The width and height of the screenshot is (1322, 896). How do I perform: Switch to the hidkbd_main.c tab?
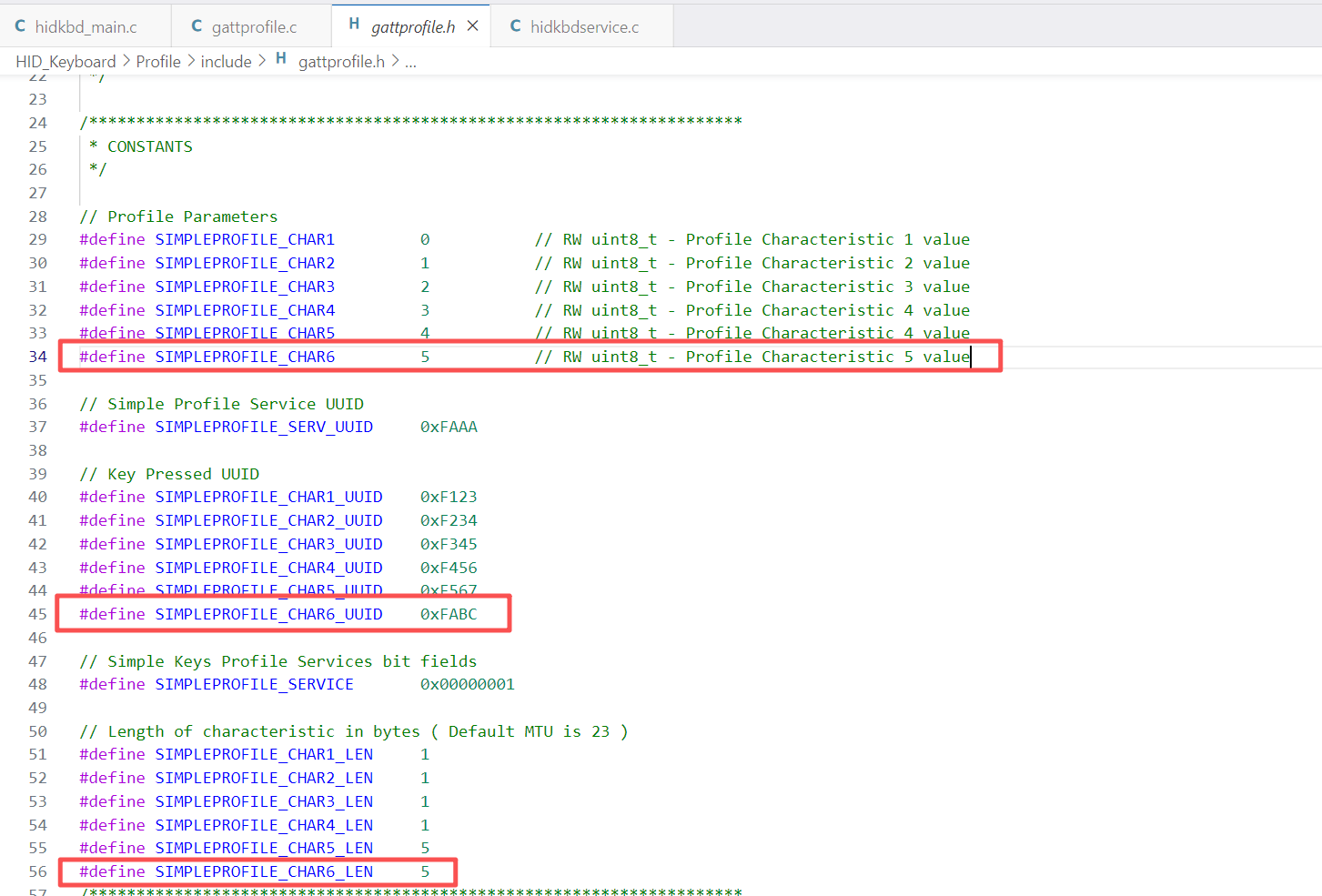86,26
